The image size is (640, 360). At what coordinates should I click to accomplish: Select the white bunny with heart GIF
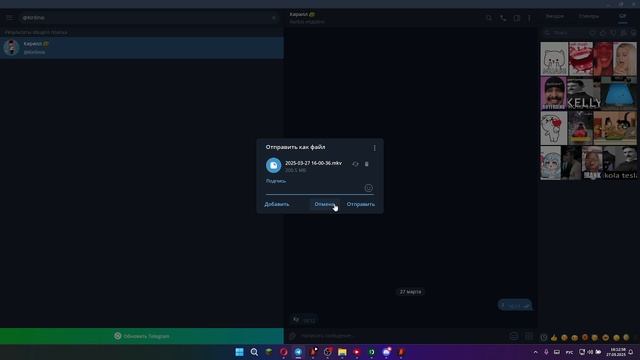[554, 128]
